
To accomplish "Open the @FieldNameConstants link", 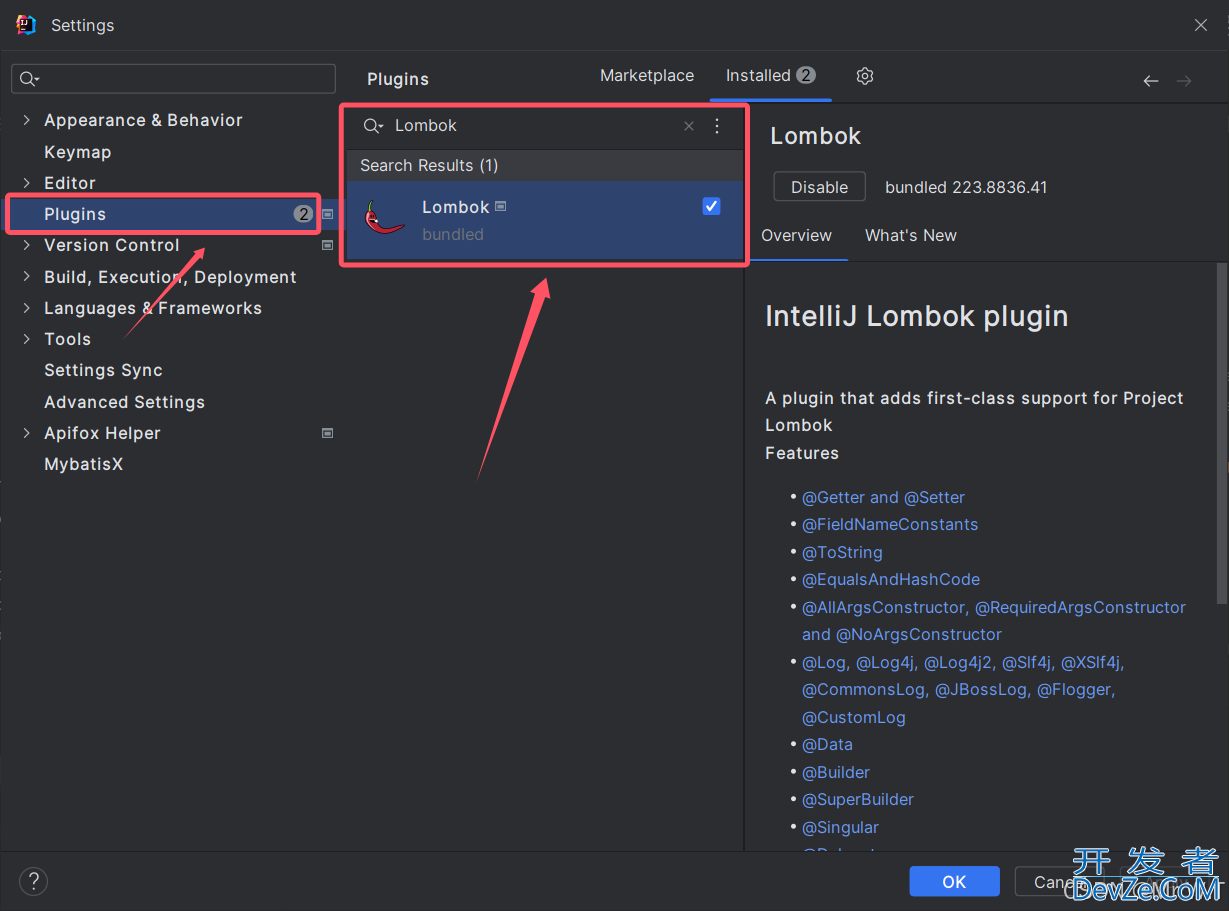I will pos(890,524).
